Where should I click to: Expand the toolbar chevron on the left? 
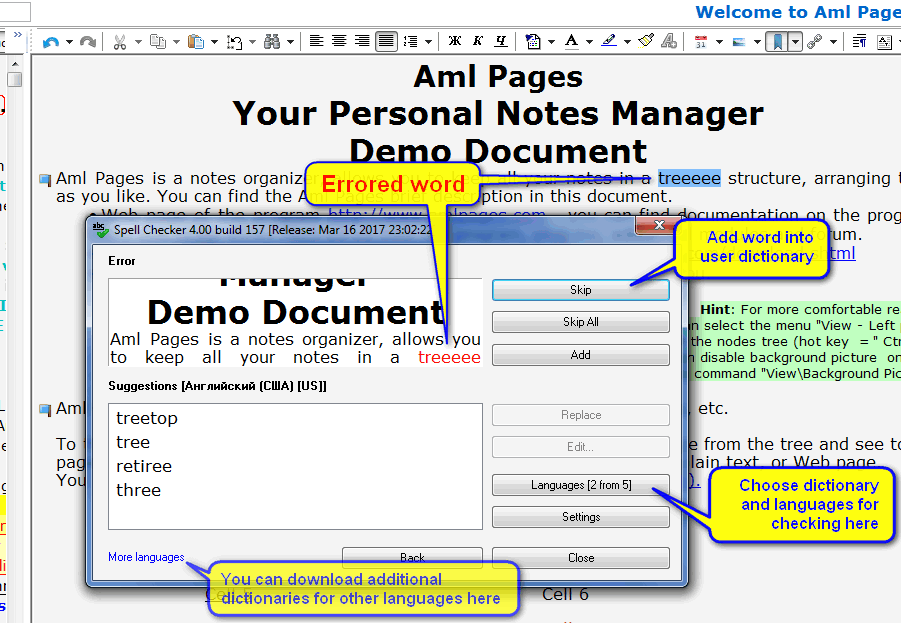tap(18, 34)
